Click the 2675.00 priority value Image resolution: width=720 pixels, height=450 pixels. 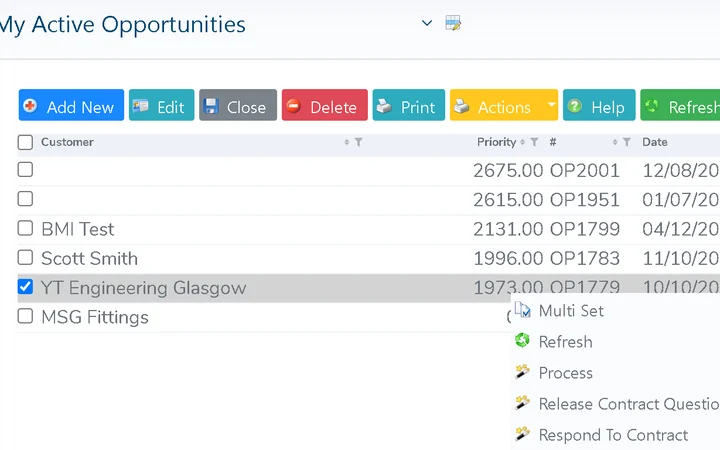click(x=508, y=170)
